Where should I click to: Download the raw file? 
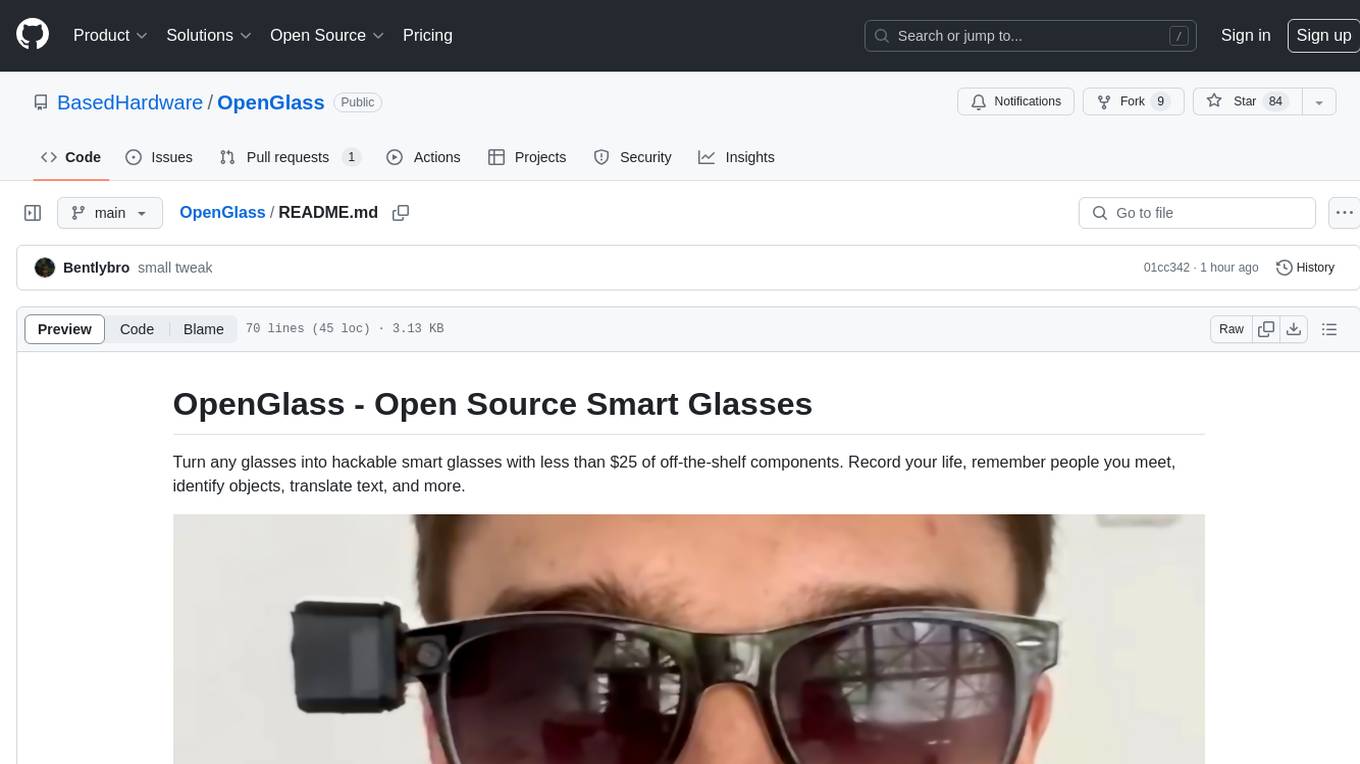tap(1293, 329)
